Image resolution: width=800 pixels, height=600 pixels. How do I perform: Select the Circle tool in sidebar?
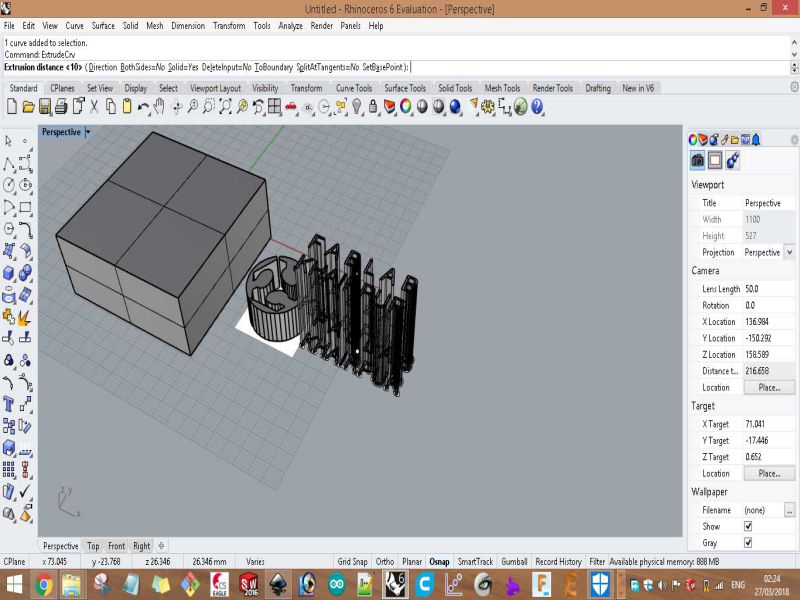coord(9,185)
